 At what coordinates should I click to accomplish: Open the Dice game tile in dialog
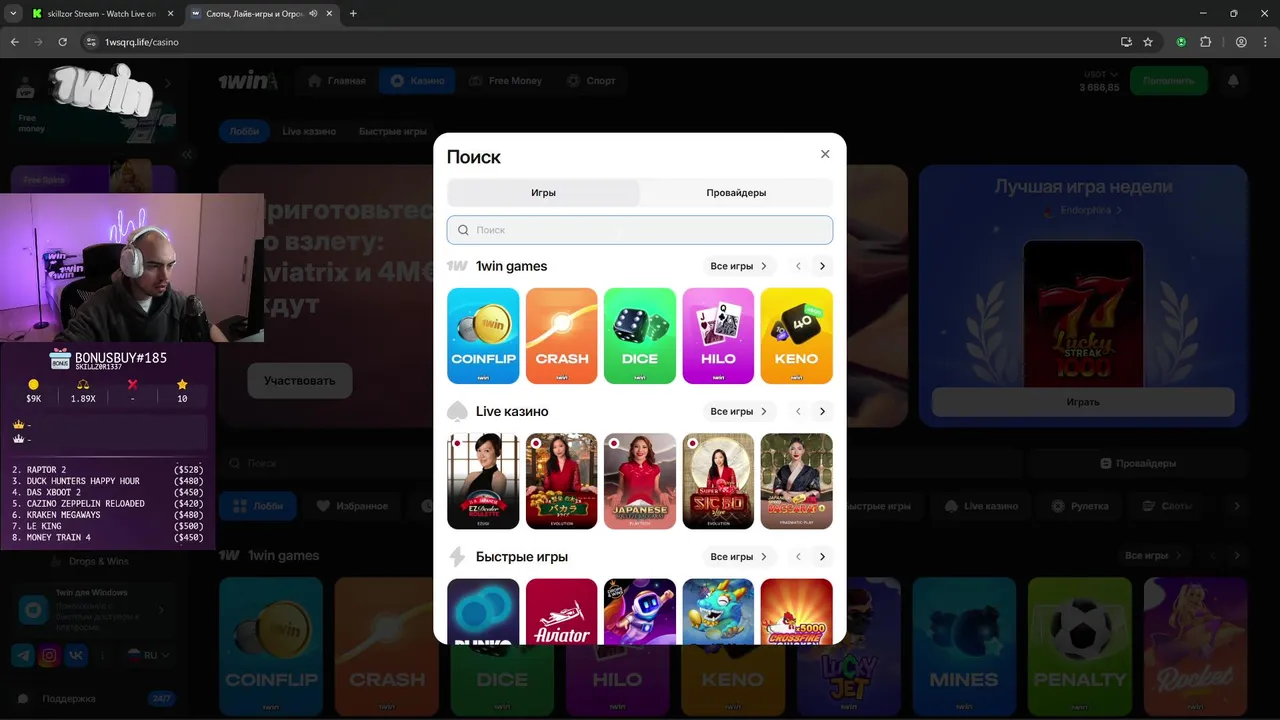tap(640, 336)
